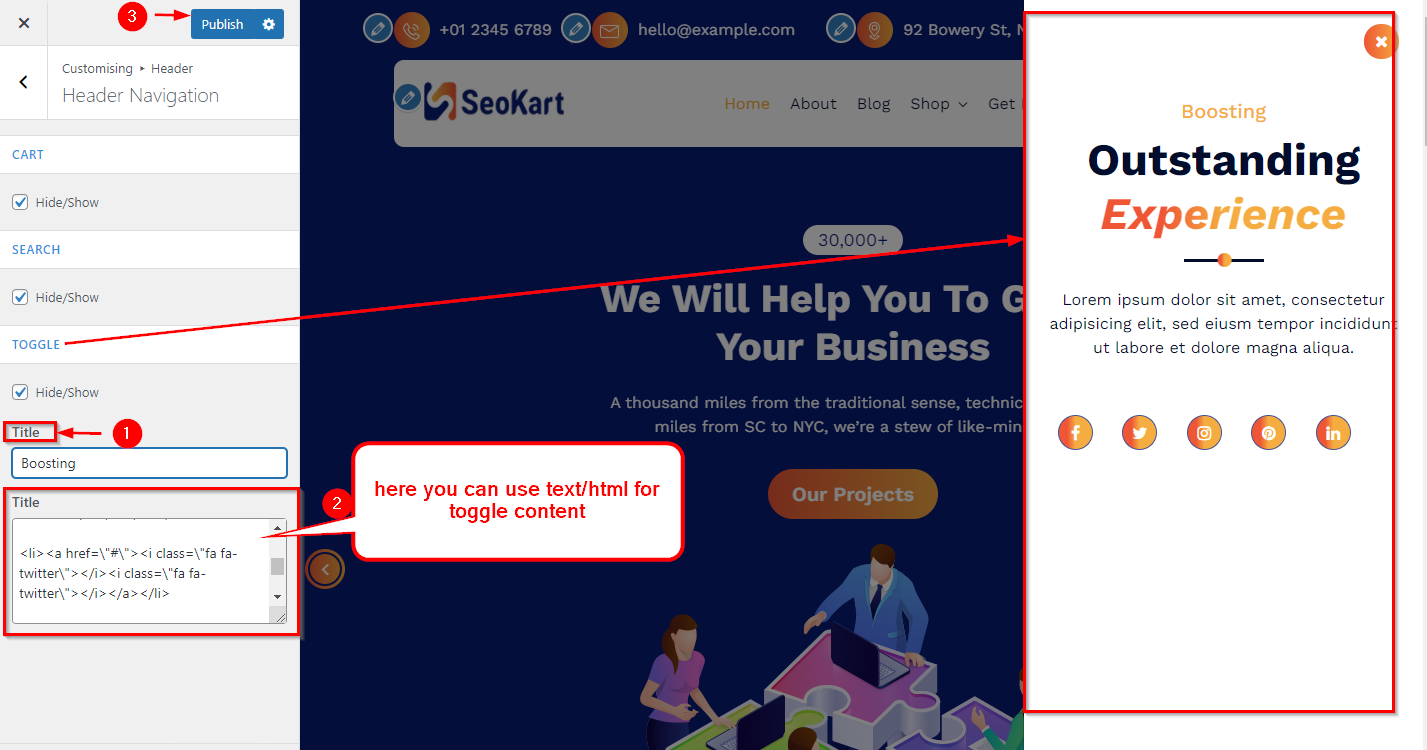The image size is (1427, 750).
Task: Click the Twitter icon in toggle panel
Action: 1139,433
